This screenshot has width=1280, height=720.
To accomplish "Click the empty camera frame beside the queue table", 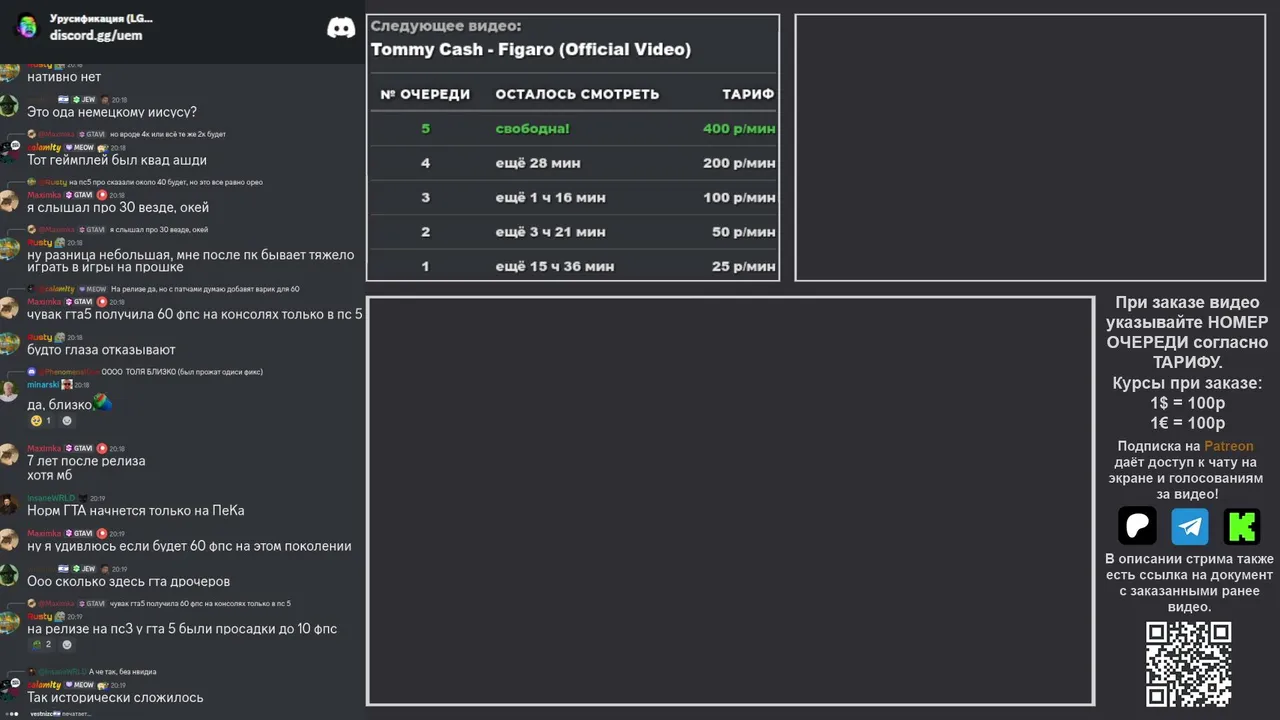I will click(x=1030, y=148).
